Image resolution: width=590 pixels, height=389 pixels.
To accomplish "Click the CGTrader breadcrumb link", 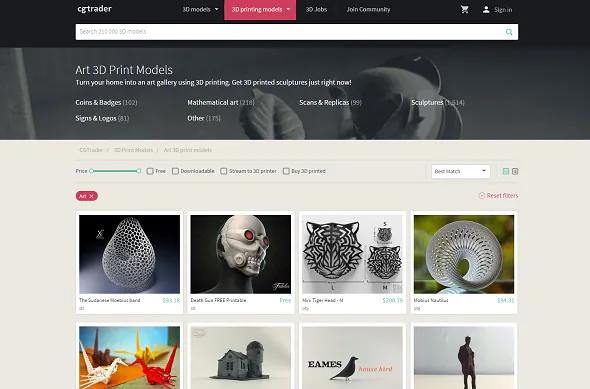I will point(91,150).
